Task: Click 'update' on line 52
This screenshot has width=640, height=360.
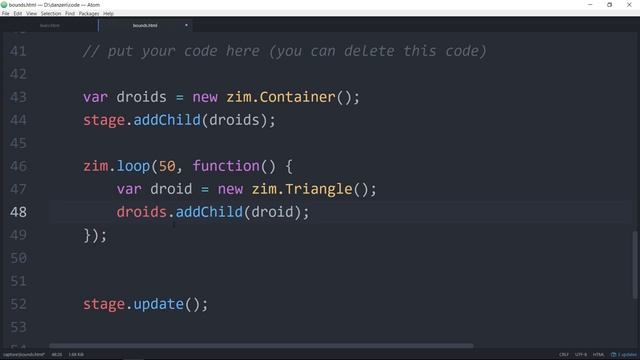Action: click(158, 304)
